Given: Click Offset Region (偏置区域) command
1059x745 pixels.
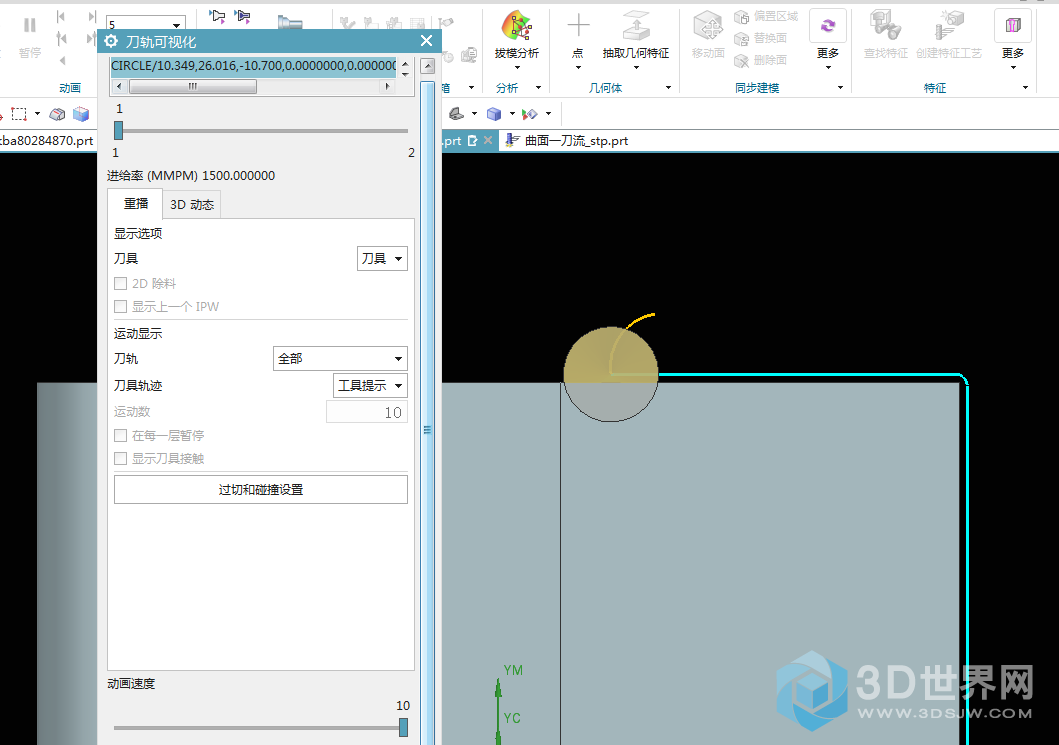Looking at the screenshot, I should tap(766, 16).
